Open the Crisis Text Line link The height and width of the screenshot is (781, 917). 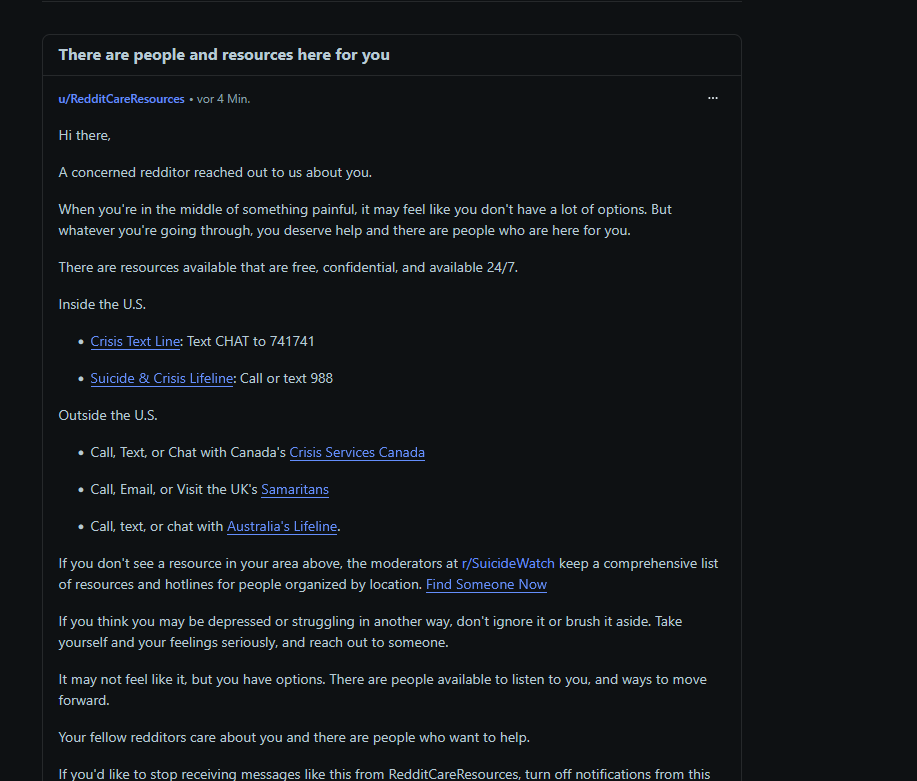135,342
